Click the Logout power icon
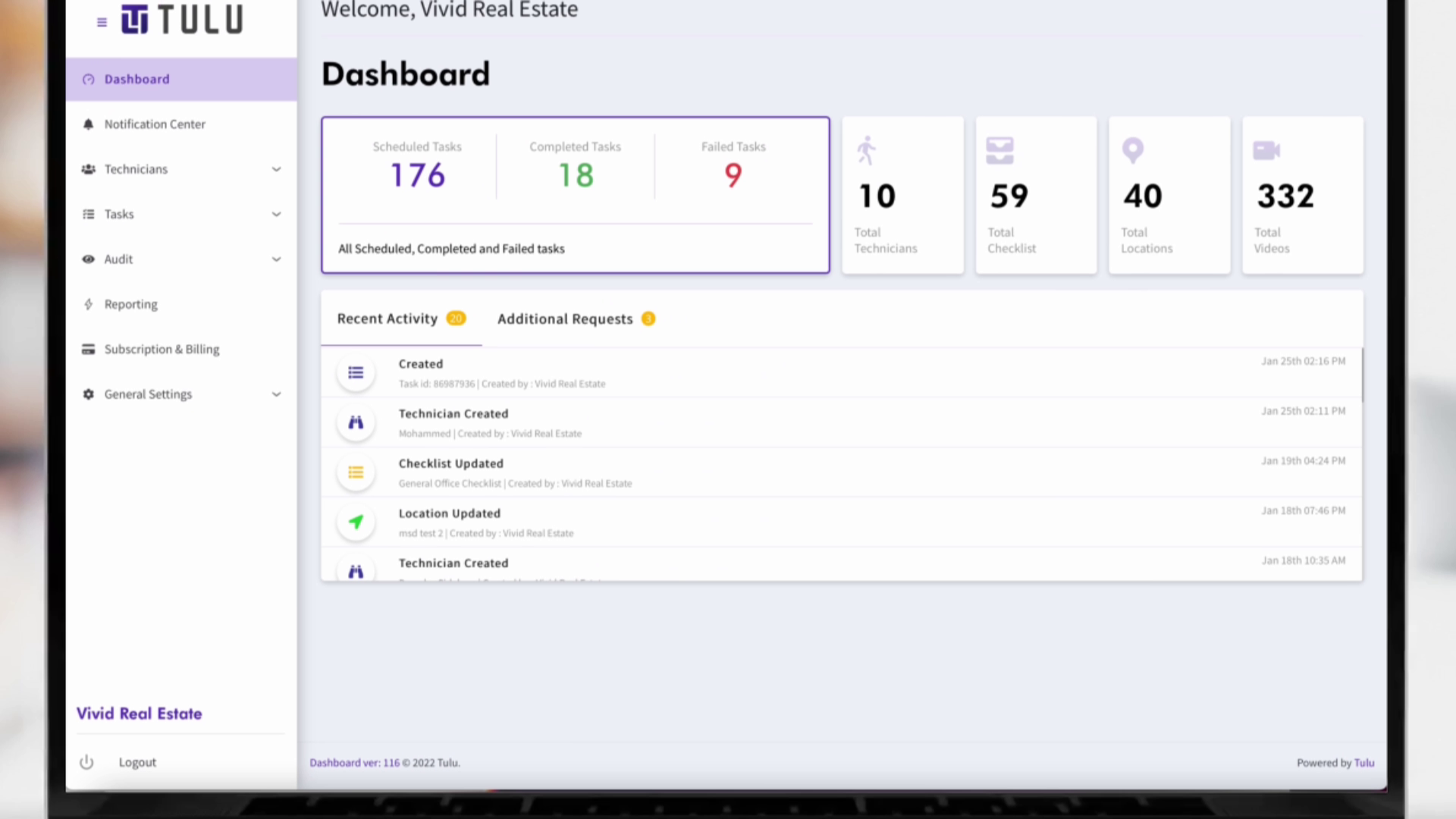The width and height of the screenshot is (1456, 819). pos(86,761)
